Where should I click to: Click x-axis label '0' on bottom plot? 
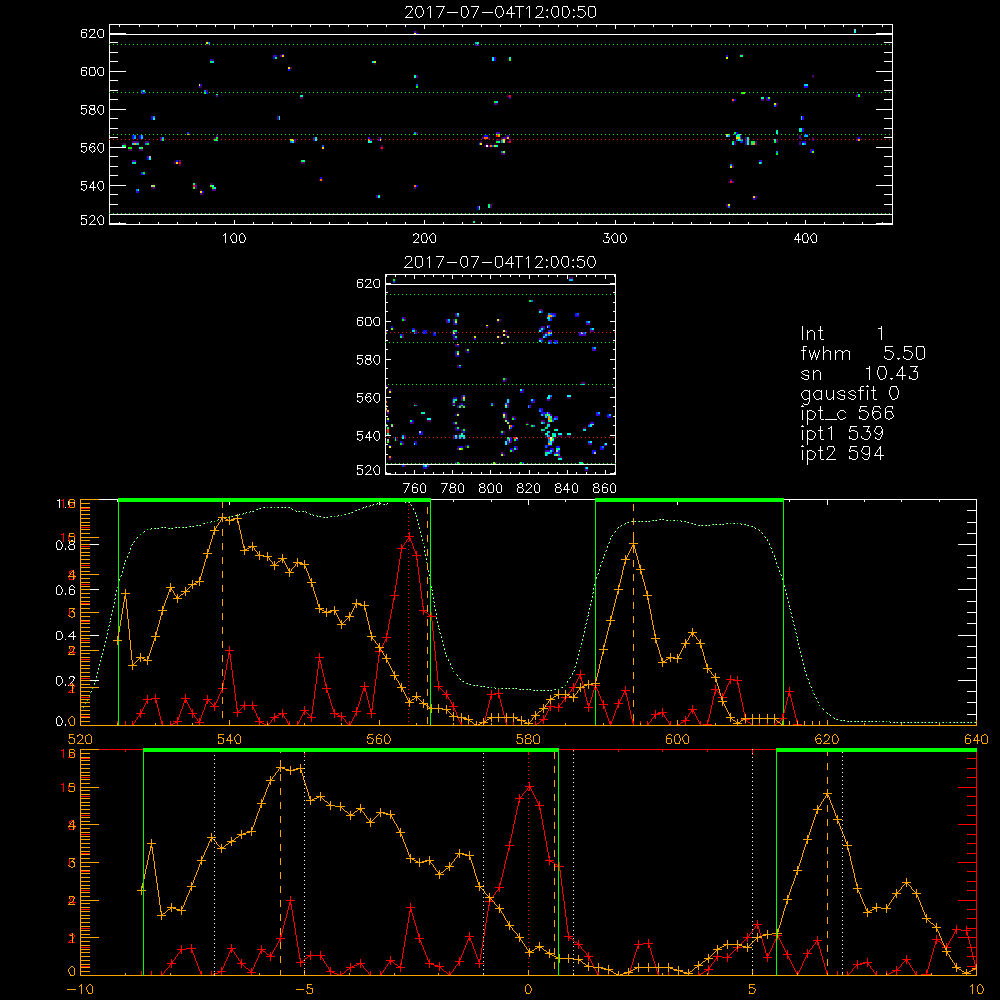coord(528,990)
